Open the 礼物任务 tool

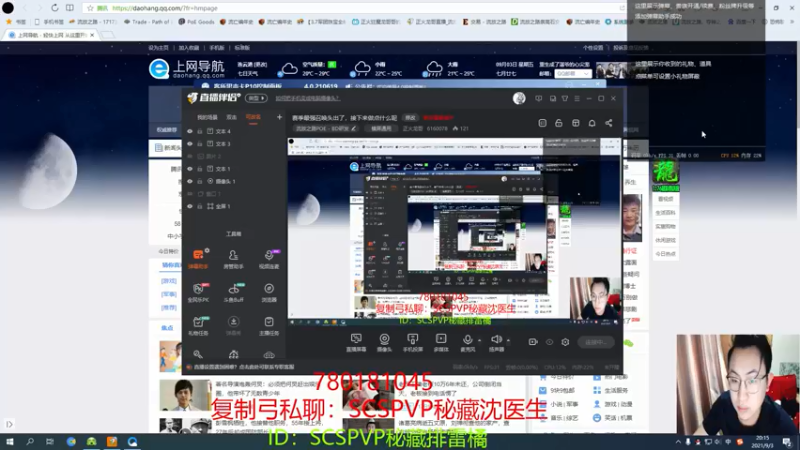198,326
